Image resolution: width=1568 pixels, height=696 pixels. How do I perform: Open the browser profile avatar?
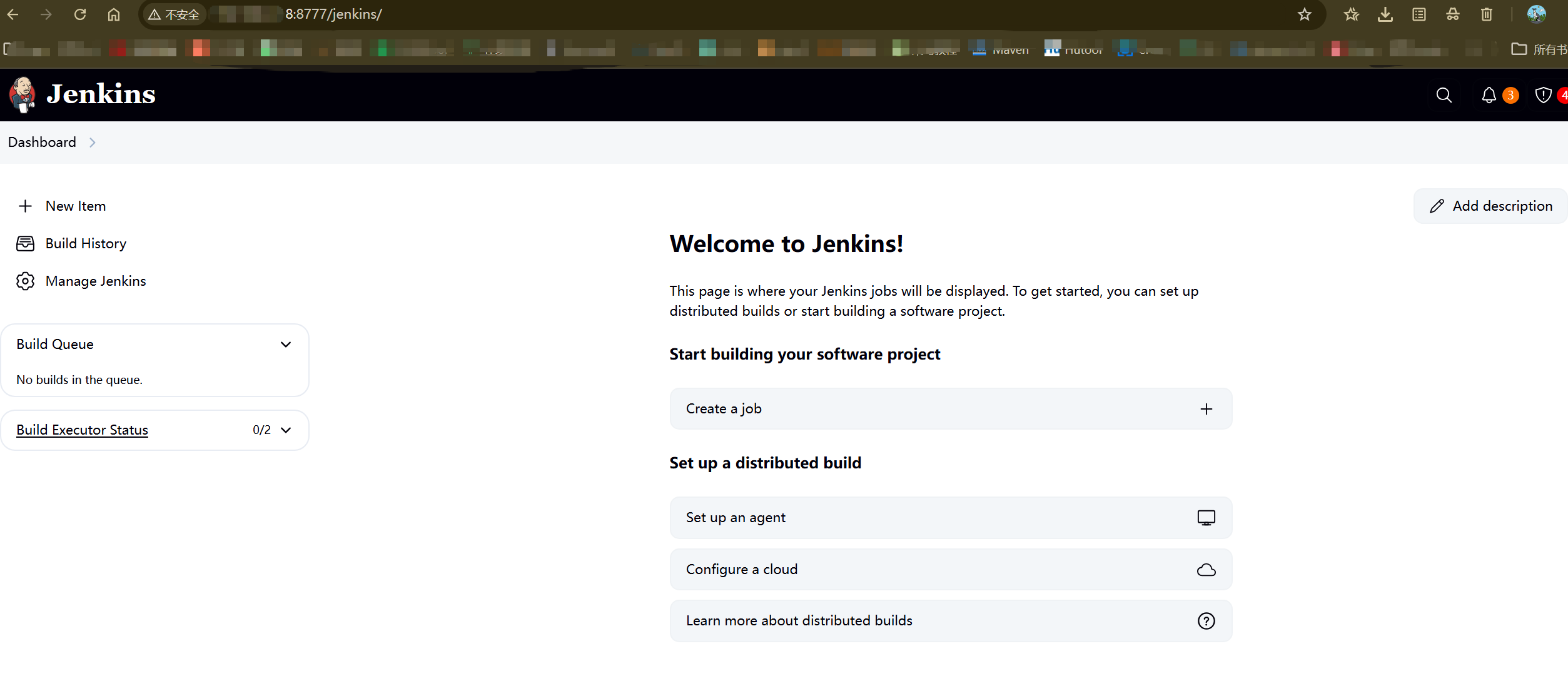point(1536,14)
